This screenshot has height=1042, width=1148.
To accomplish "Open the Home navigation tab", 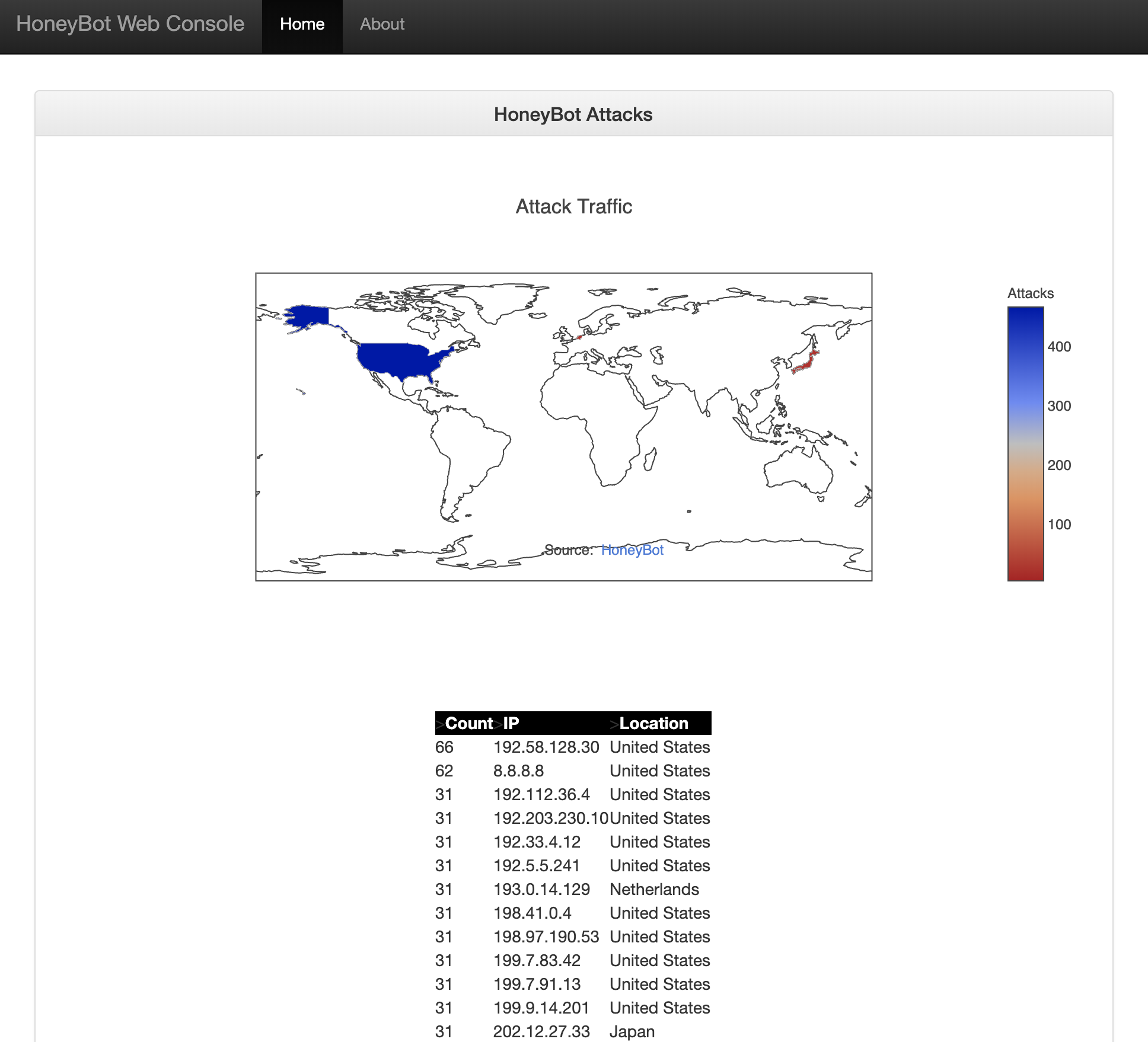I will 302,24.
